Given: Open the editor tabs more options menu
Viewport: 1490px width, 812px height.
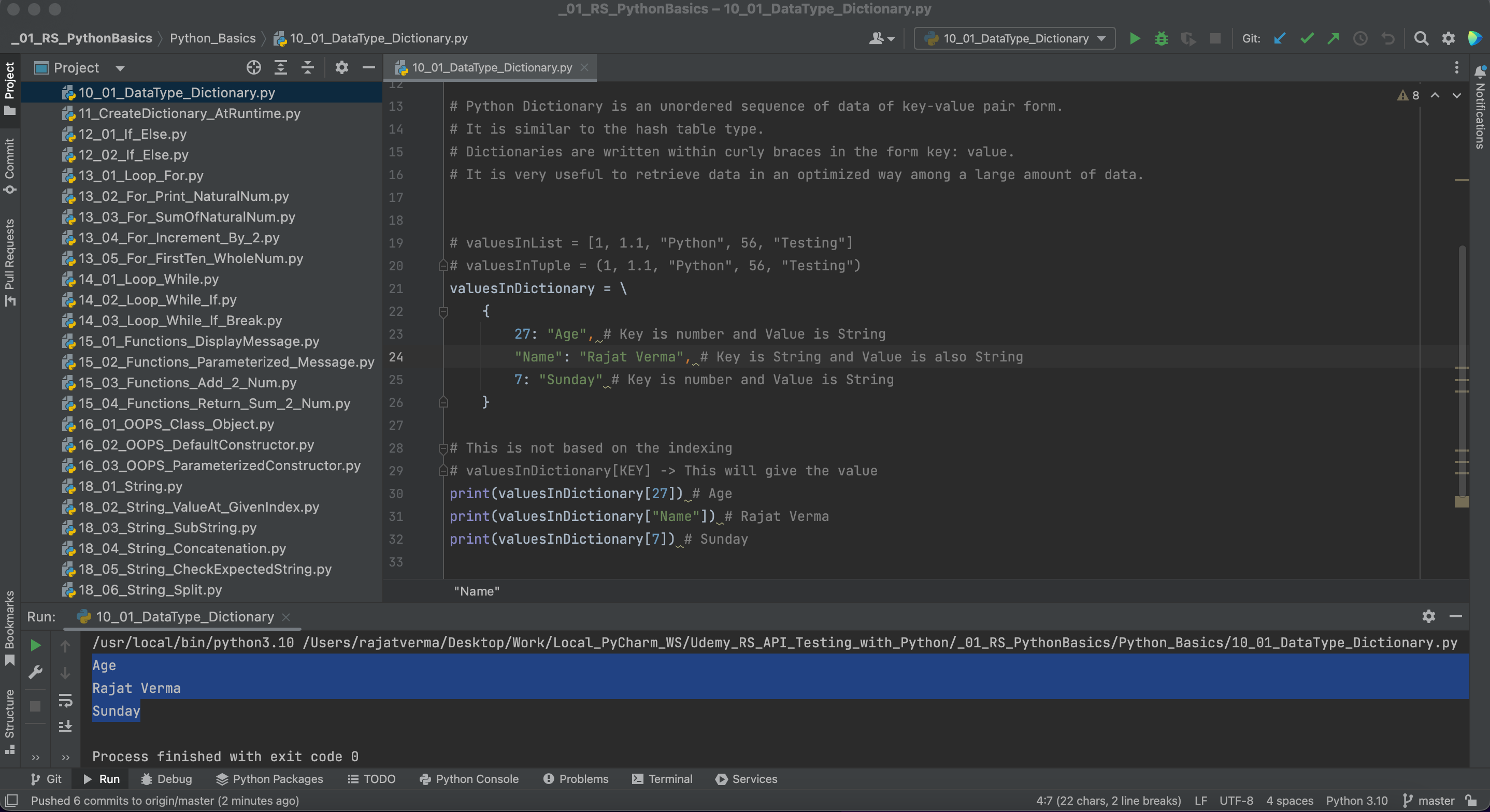Looking at the screenshot, I should click(1456, 68).
